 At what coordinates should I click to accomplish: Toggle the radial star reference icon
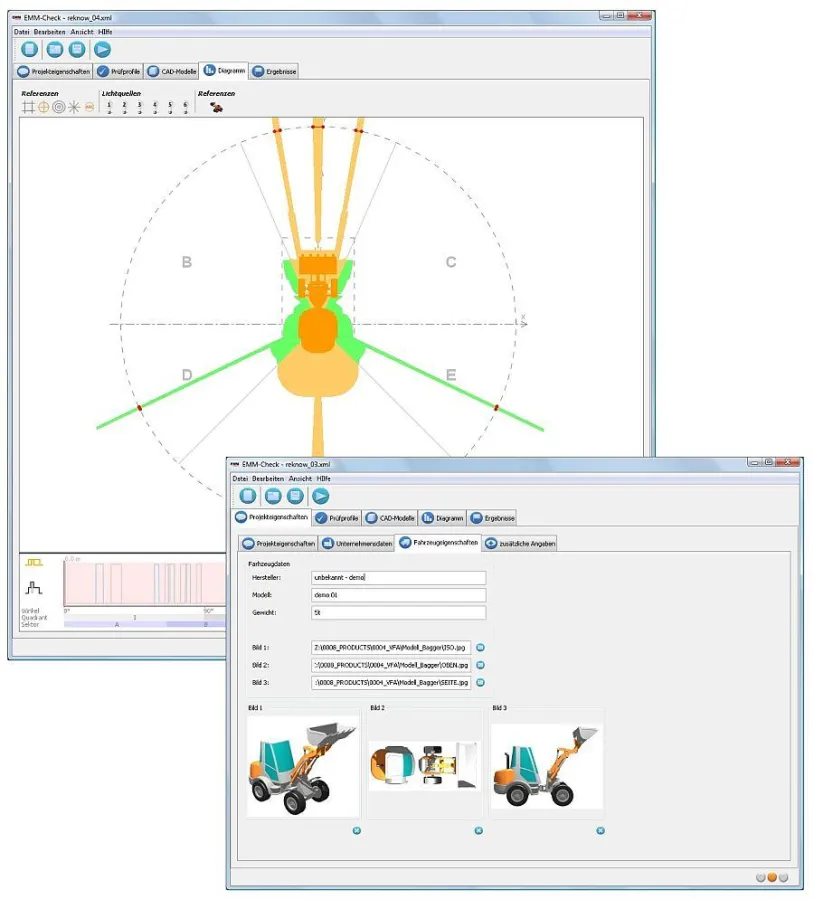point(74,107)
